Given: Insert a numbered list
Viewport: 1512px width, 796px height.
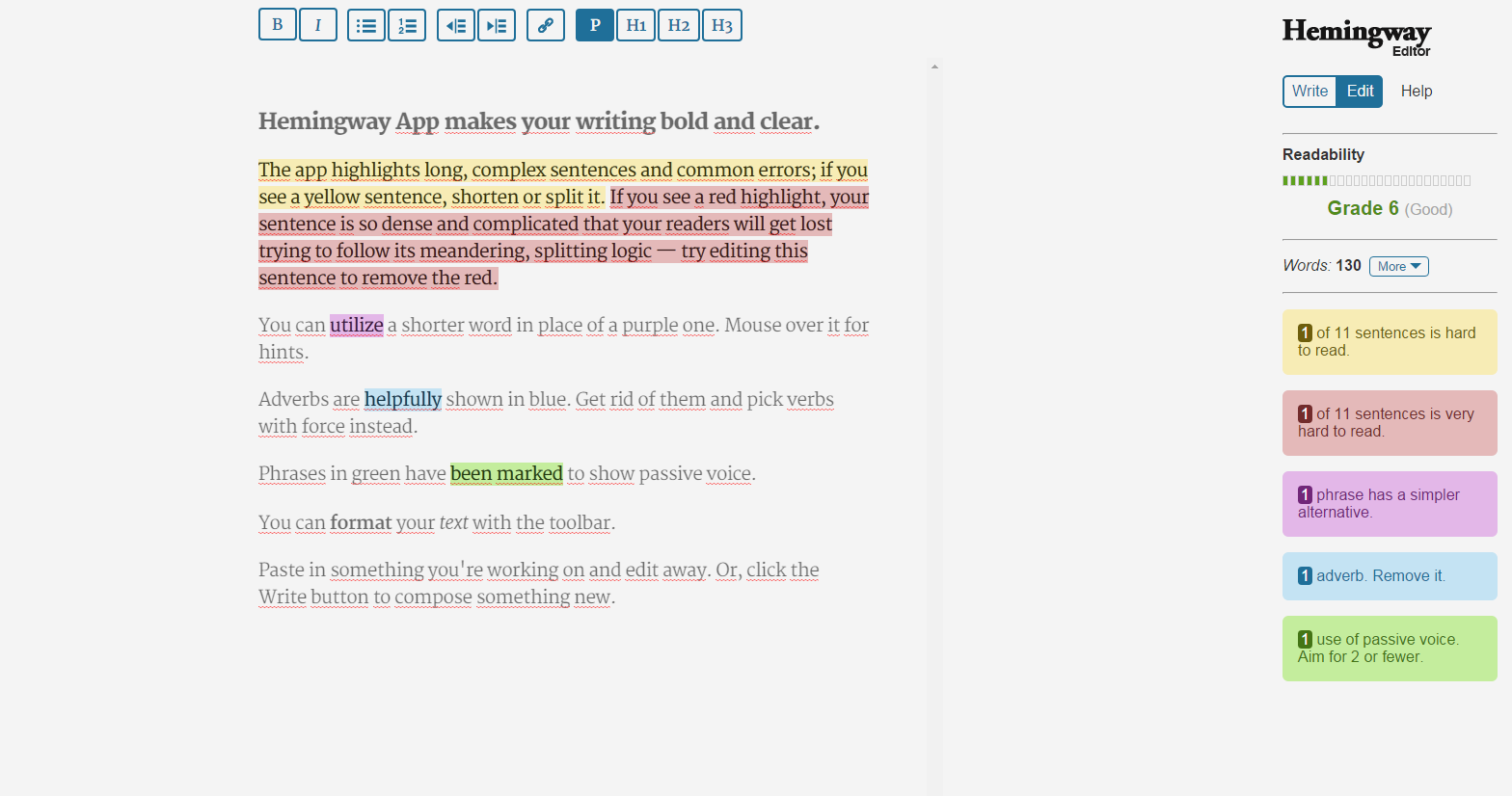Looking at the screenshot, I should pyautogui.click(x=407, y=25).
